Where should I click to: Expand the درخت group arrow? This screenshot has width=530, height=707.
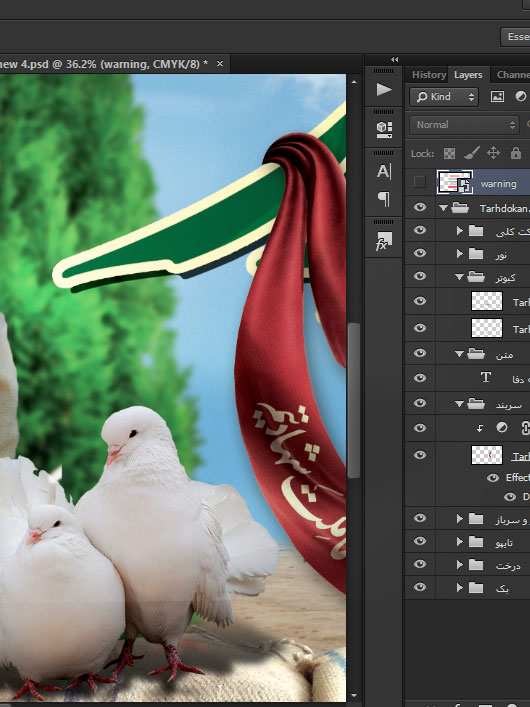460,565
